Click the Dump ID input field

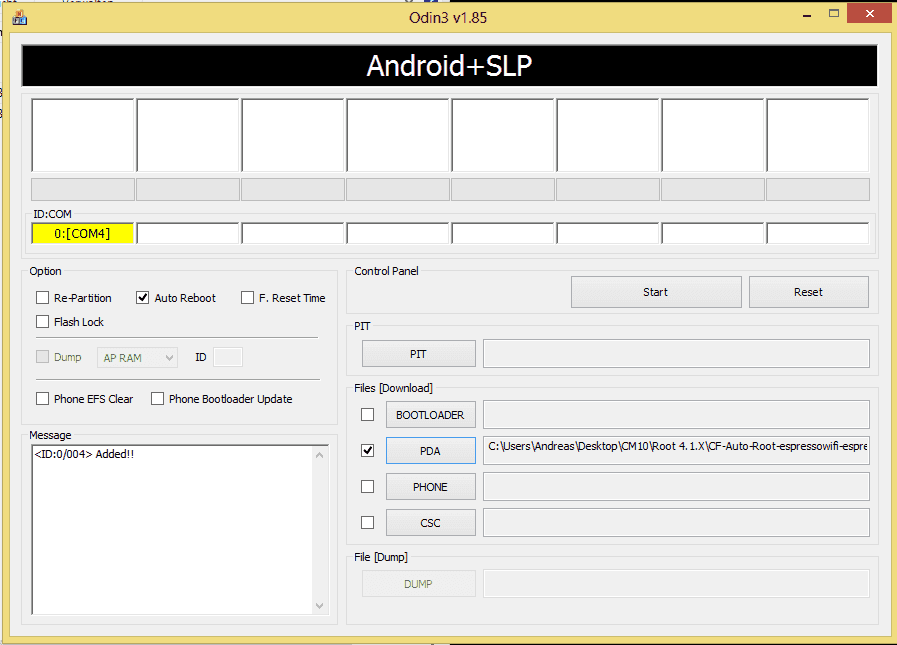tap(228, 357)
